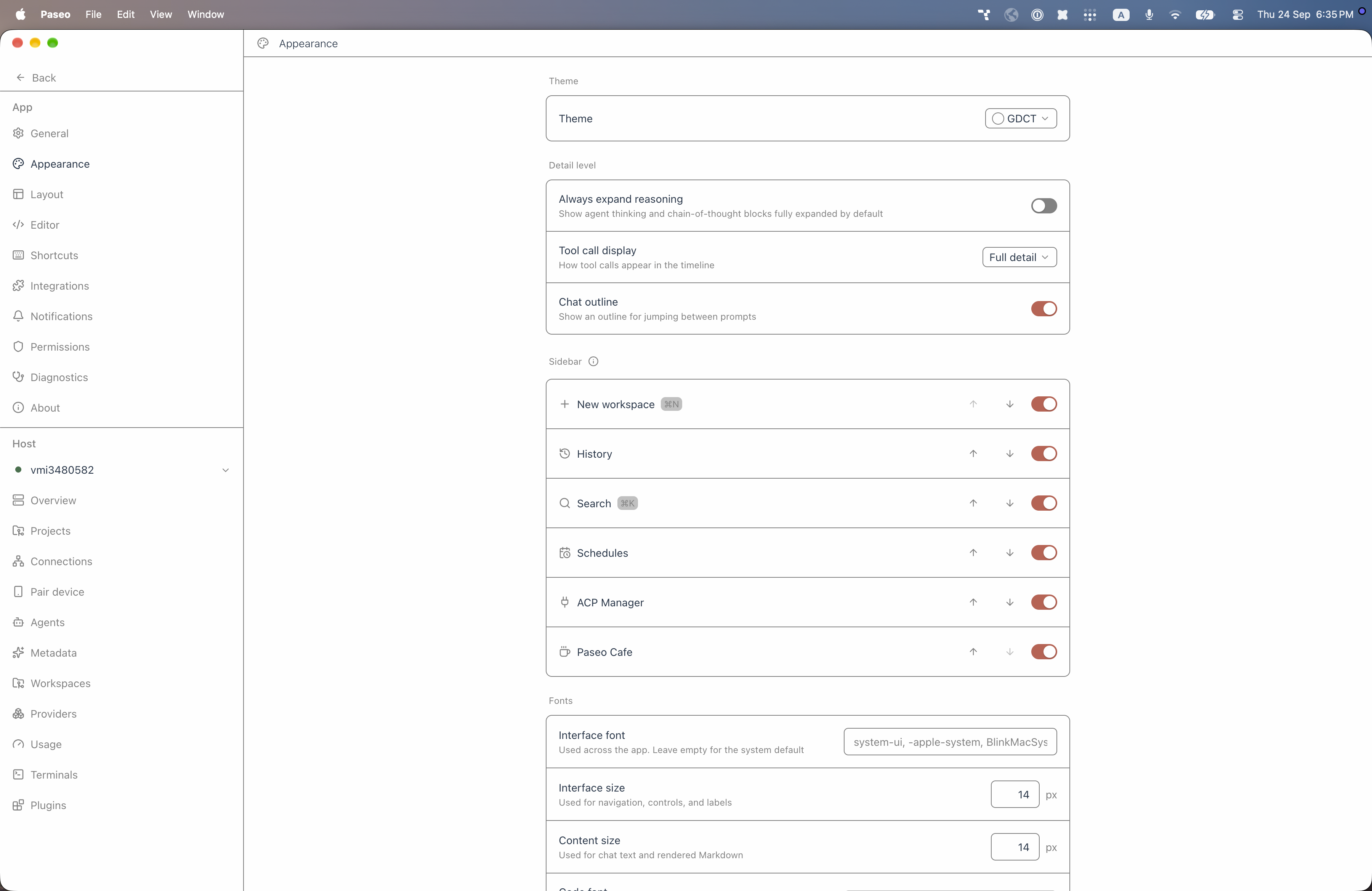The image size is (1372, 891).
Task: Turn off New workspace sidebar item
Action: click(x=1044, y=404)
